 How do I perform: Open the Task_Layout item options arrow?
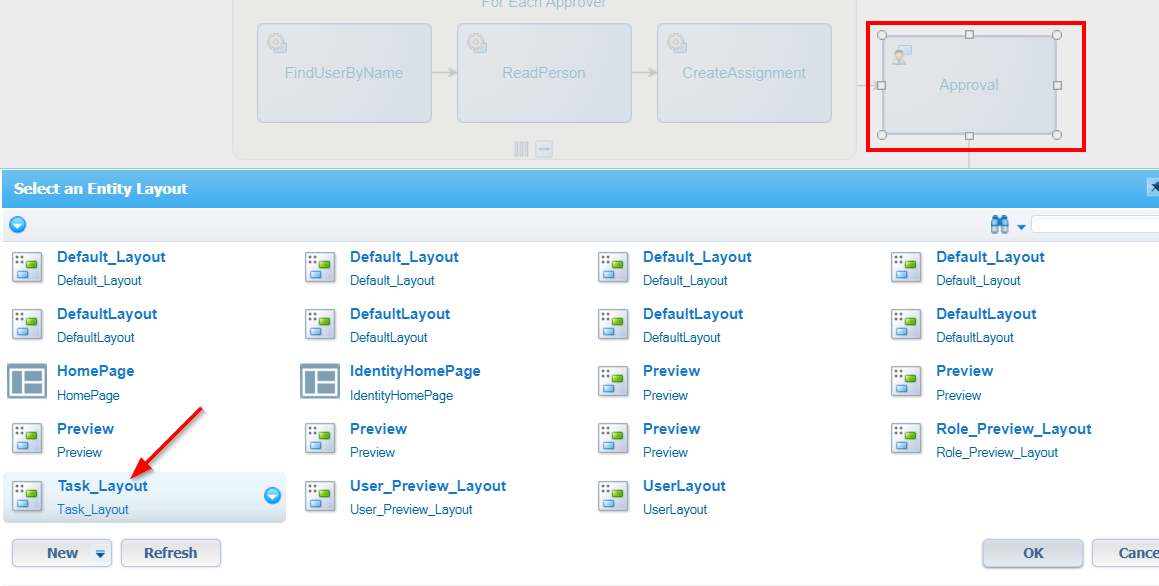(x=272, y=496)
